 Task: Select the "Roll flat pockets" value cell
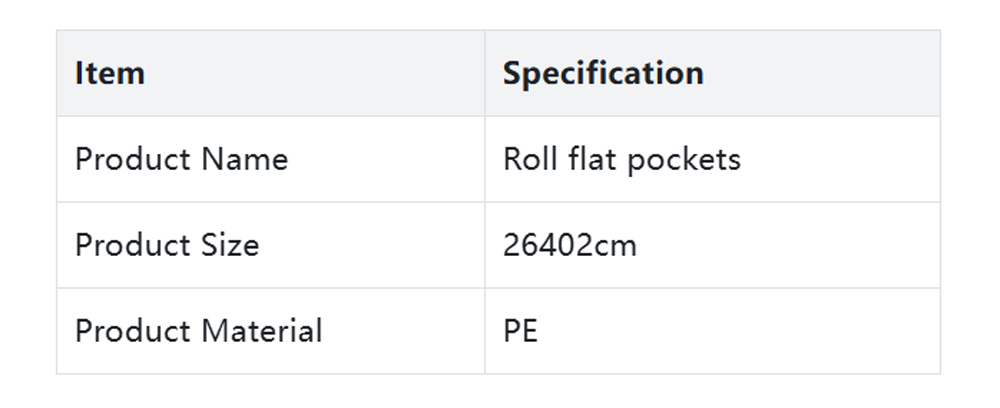click(621, 160)
